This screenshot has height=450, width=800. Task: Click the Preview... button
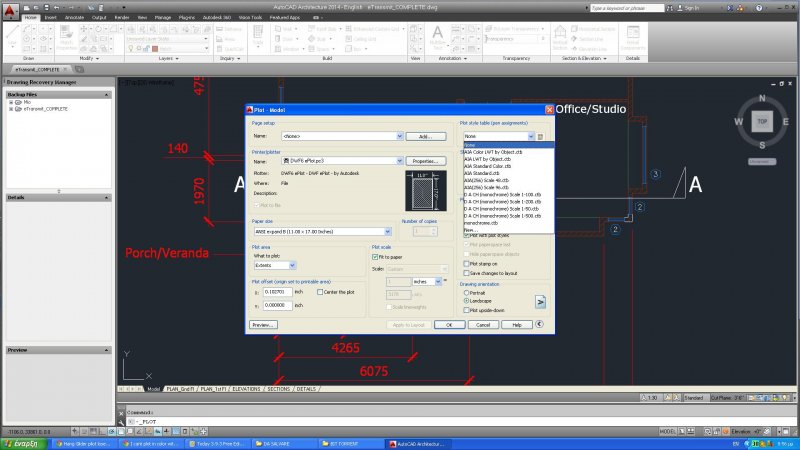tap(263, 324)
